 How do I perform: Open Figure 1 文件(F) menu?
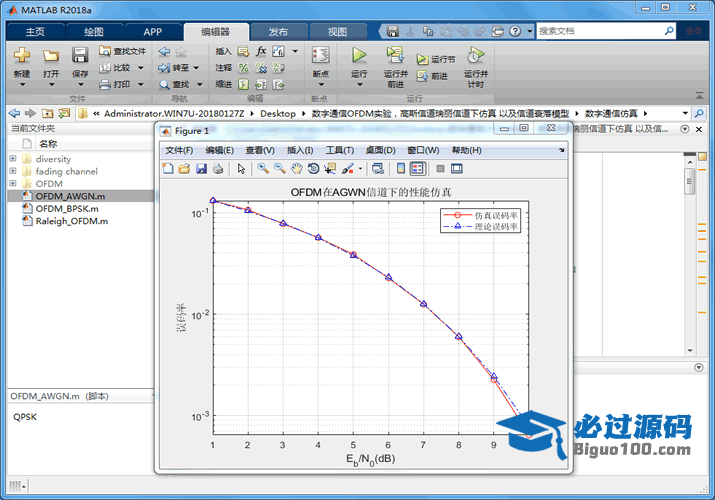coord(179,150)
